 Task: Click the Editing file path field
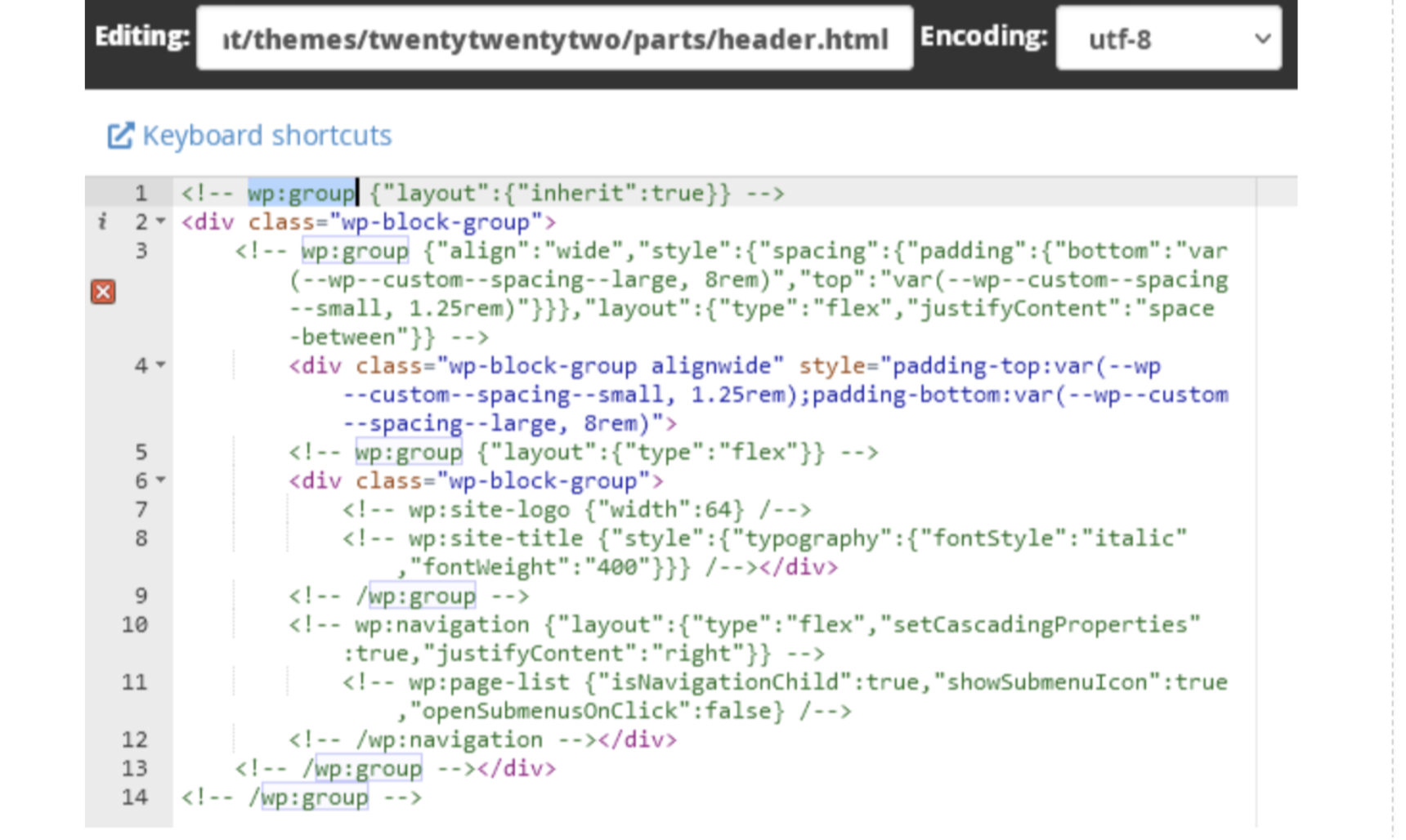tap(554, 38)
